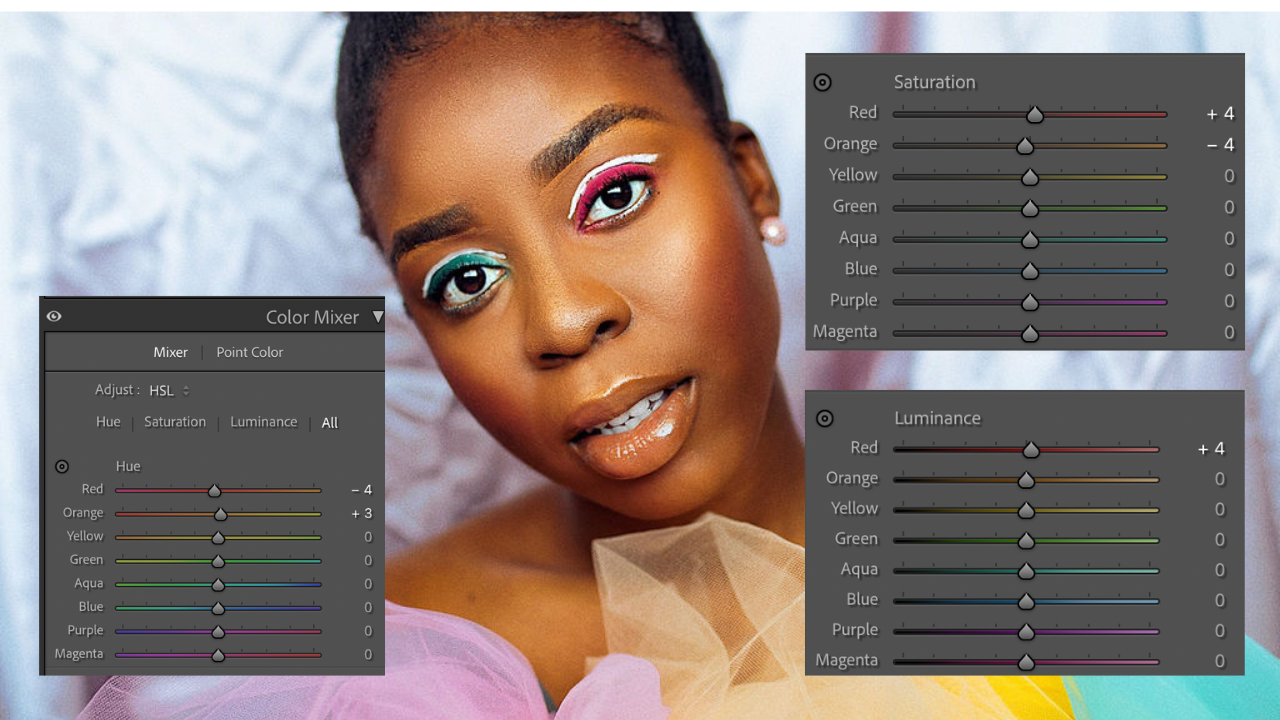
Task: Click the Luminance Aqua slider handle
Action: click(1026, 571)
